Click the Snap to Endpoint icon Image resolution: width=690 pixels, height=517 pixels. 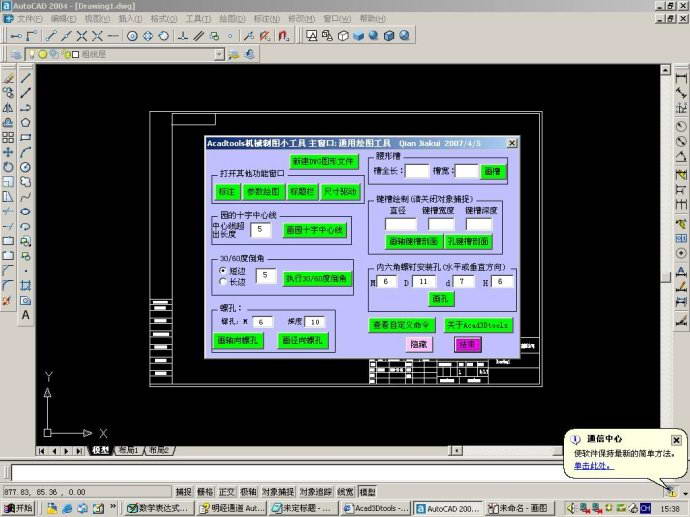click(51, 36)
